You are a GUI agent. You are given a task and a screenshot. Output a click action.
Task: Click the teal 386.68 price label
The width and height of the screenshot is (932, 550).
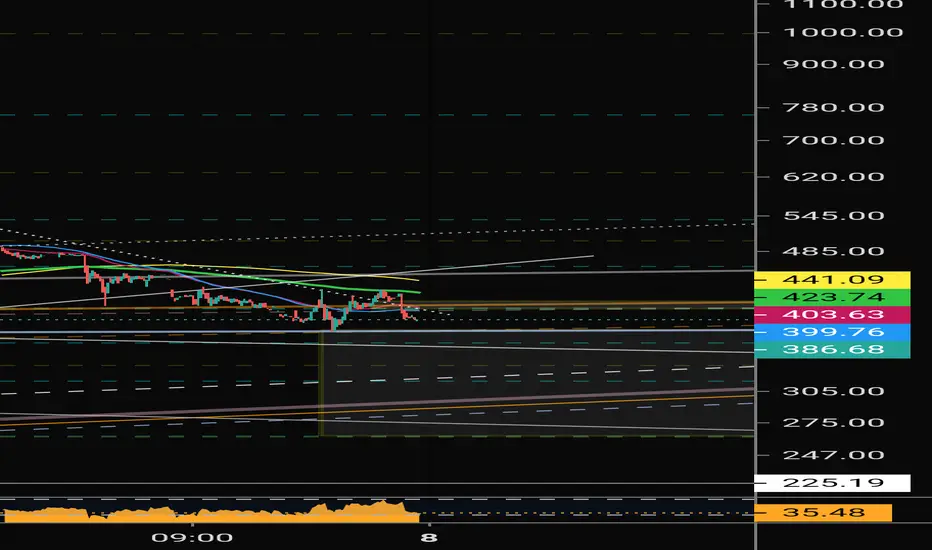tap(832, 349)
